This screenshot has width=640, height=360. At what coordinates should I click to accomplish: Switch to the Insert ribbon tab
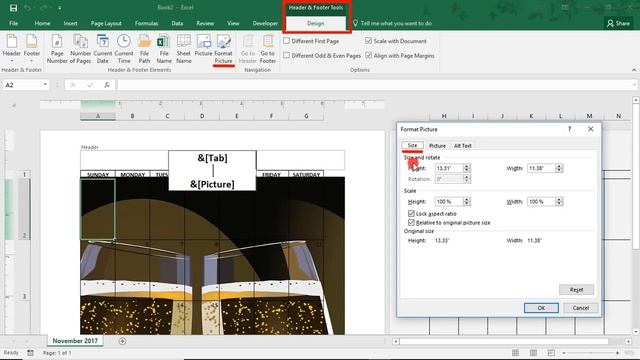pos(71,23)
